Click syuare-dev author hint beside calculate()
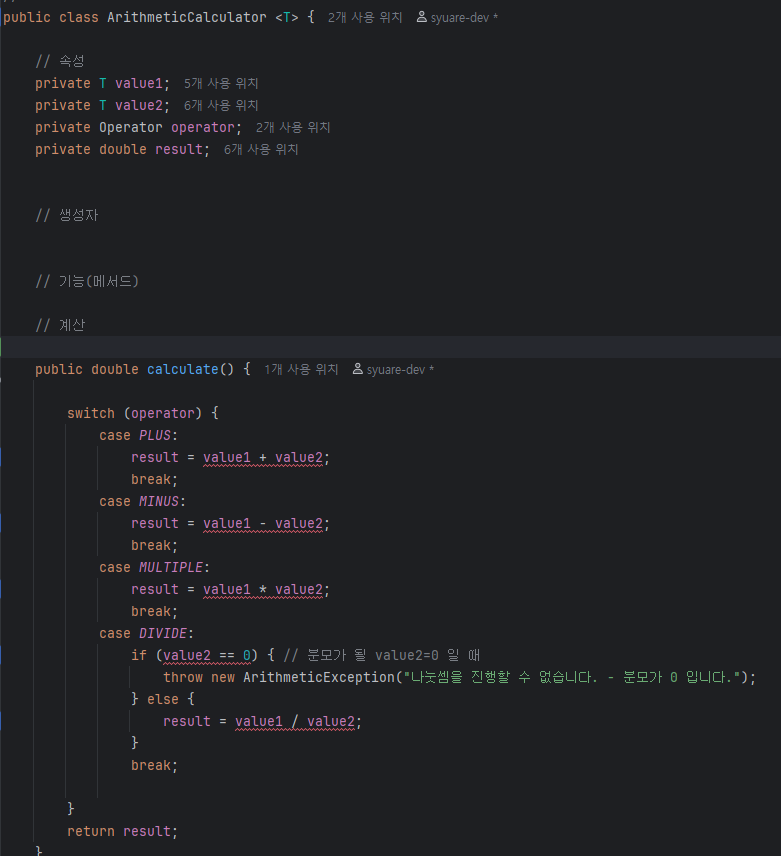 (x=400, y=370)
